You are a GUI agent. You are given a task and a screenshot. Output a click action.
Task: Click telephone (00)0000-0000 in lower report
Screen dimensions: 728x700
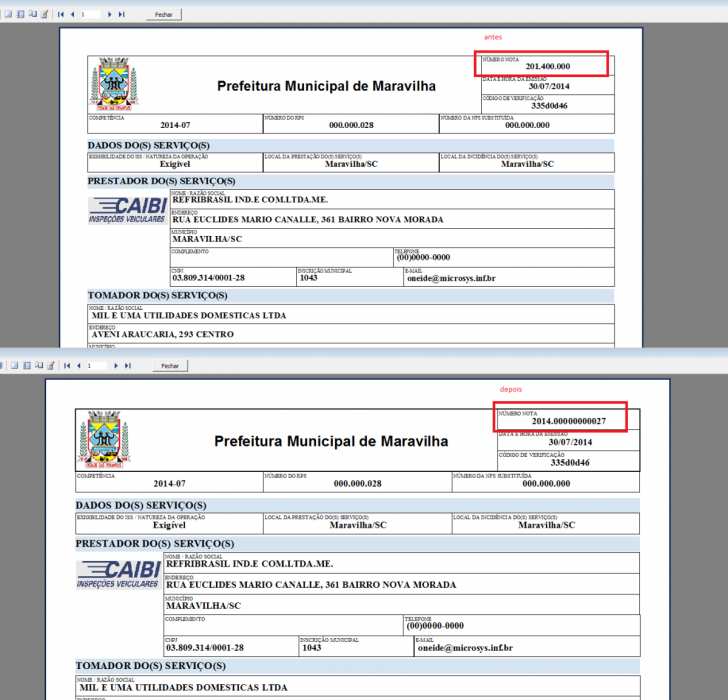435,626
